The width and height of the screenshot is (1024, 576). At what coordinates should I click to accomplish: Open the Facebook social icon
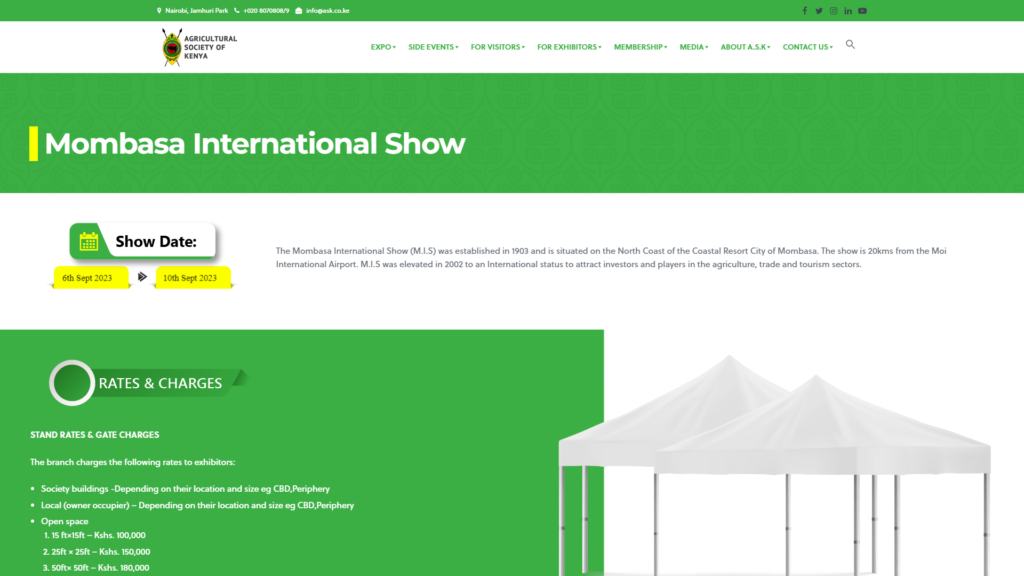[805, 10]
